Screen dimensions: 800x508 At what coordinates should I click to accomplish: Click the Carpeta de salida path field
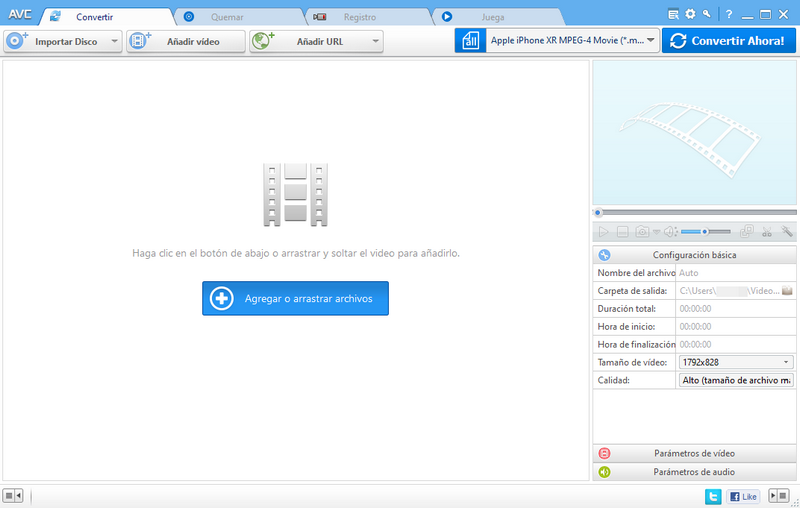click(x=729, y=291)
